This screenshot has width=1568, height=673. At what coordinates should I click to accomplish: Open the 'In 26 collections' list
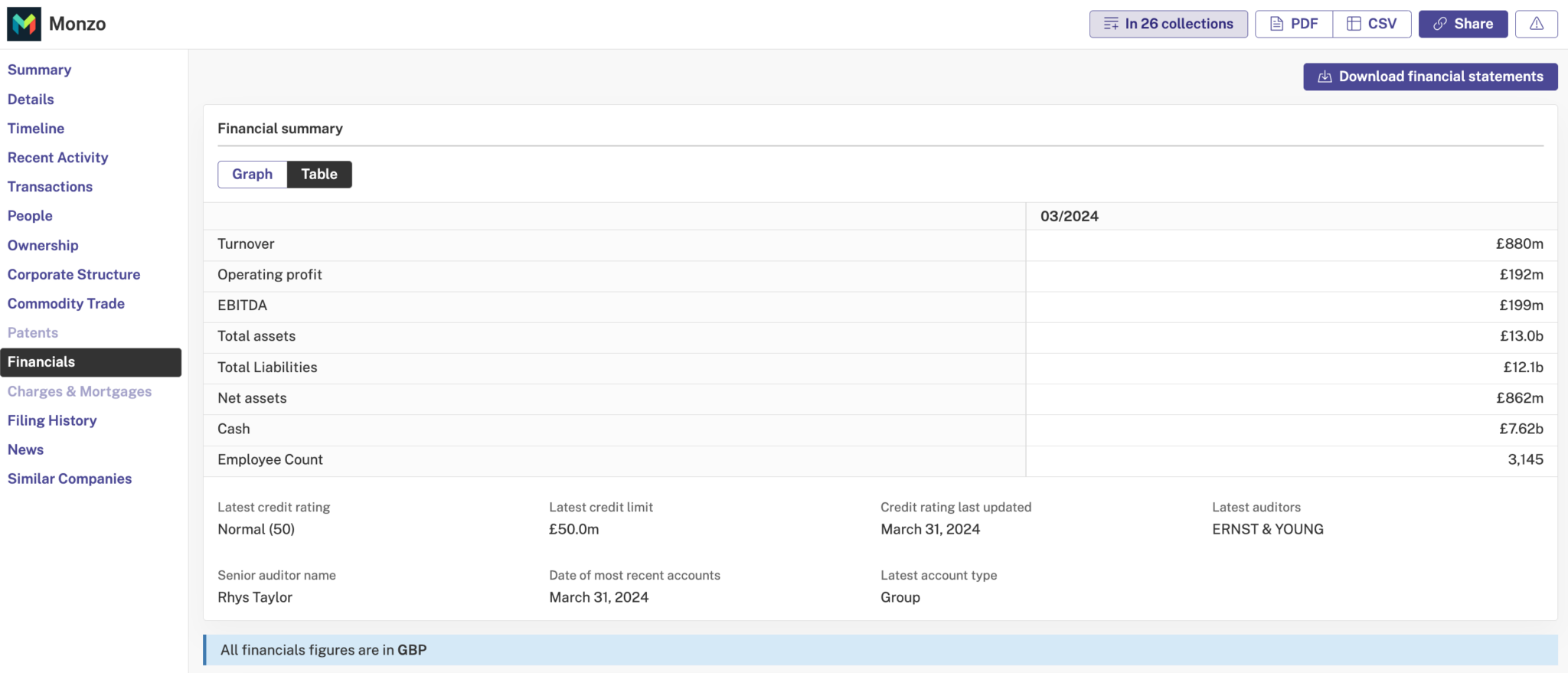[1168, 25]
